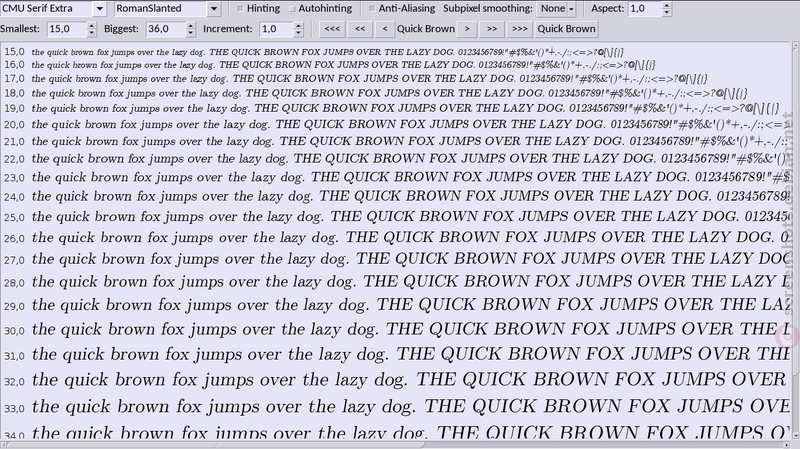Click the <<< first sample button
Viewport: 800px width, 449px height.
(x=332, y=29)
